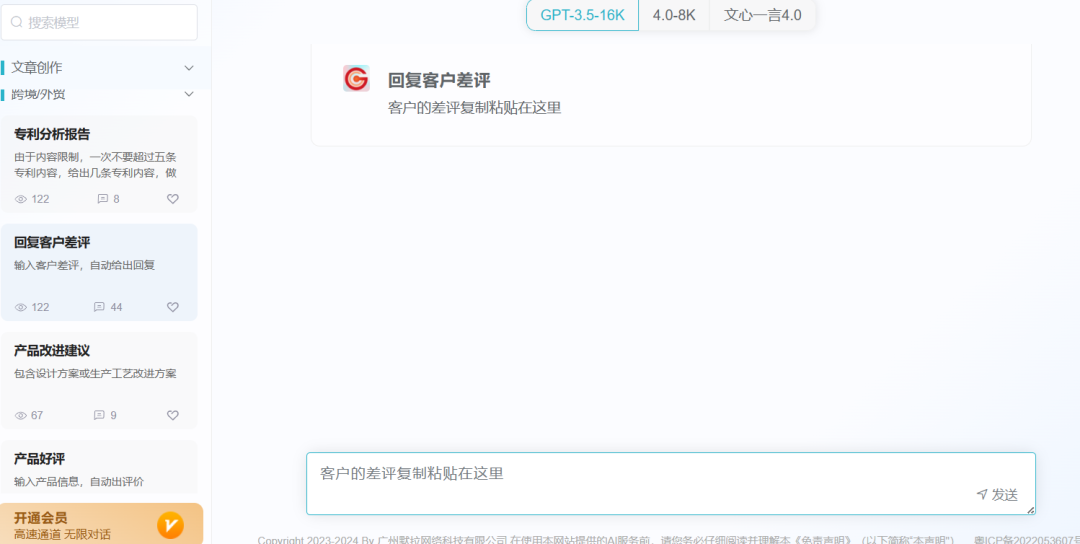1080x544 pixels.
Task: Collapse the 文章创作 category chevron
Action: tap(189, 67)
